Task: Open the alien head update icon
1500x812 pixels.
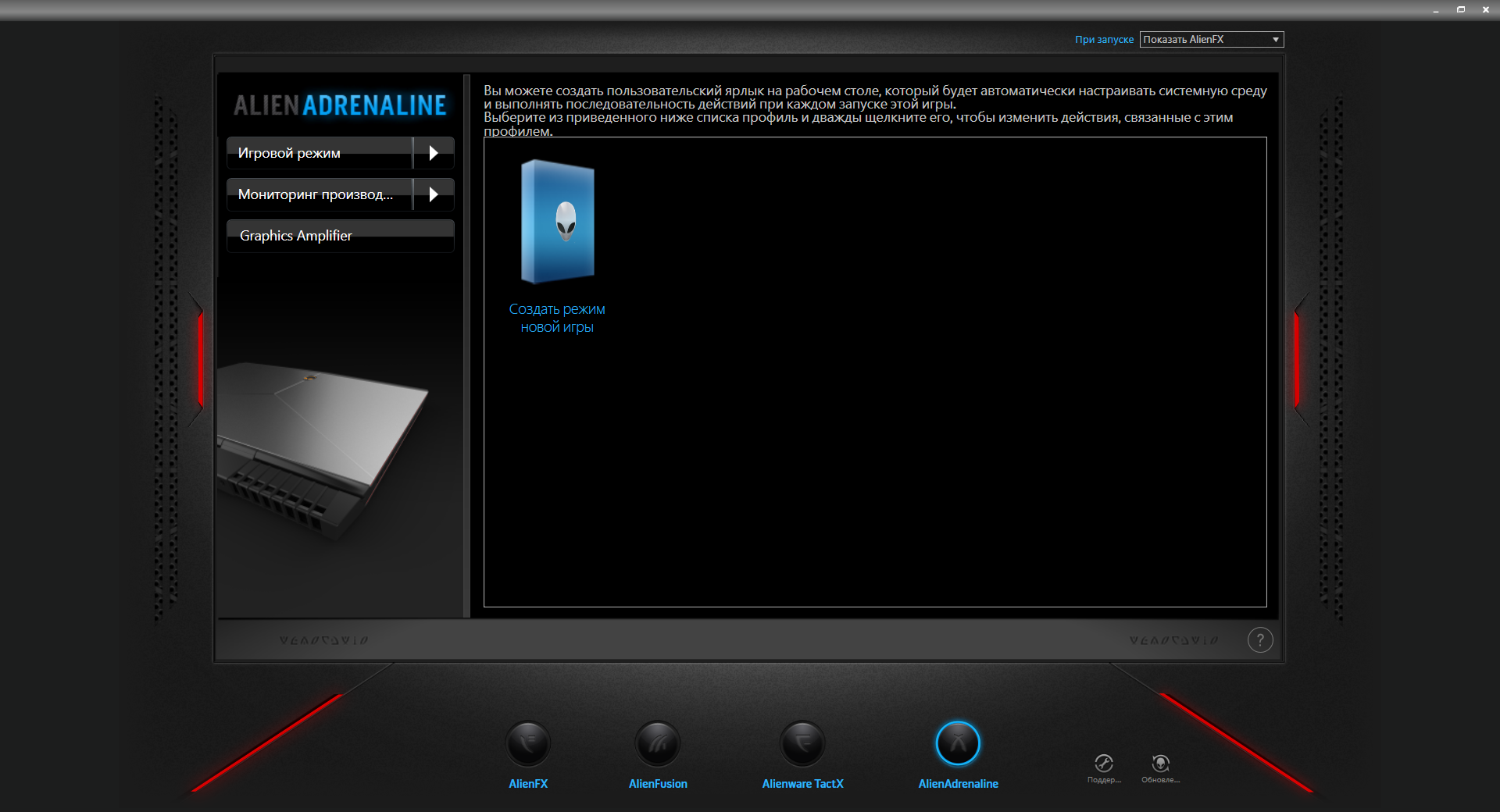Action: [x=1161, y=763]
